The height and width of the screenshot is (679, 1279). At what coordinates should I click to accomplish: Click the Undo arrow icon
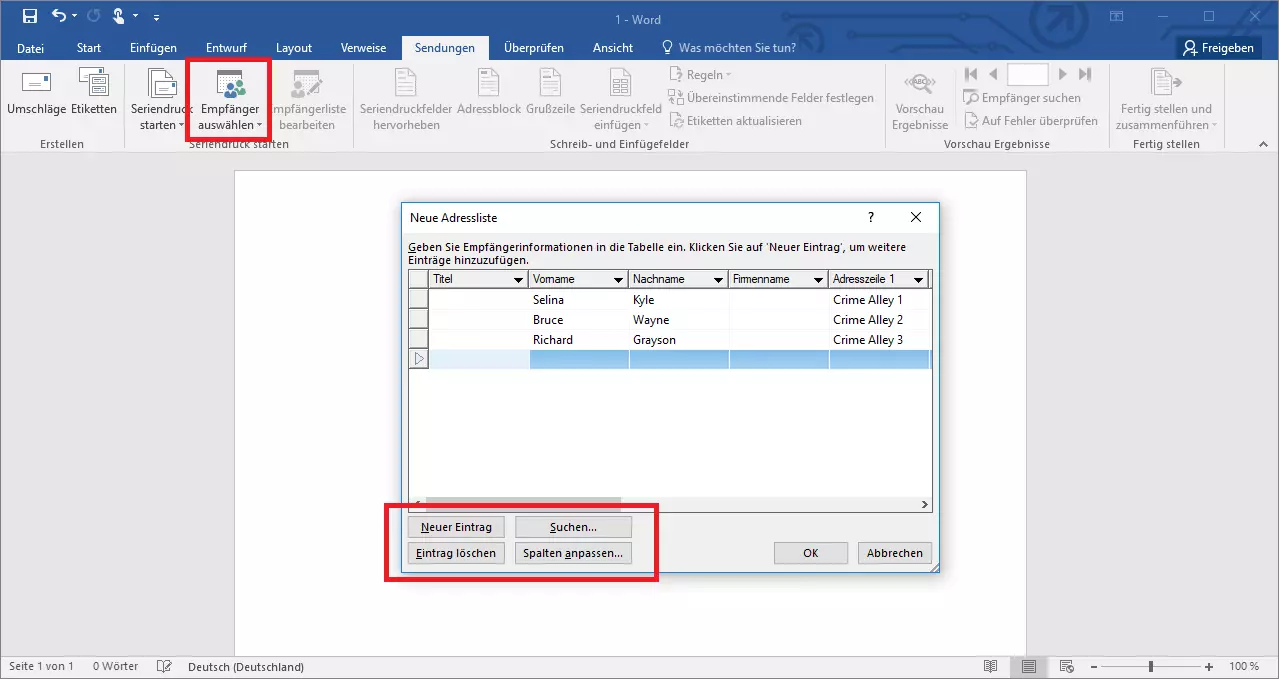[59, 16]
